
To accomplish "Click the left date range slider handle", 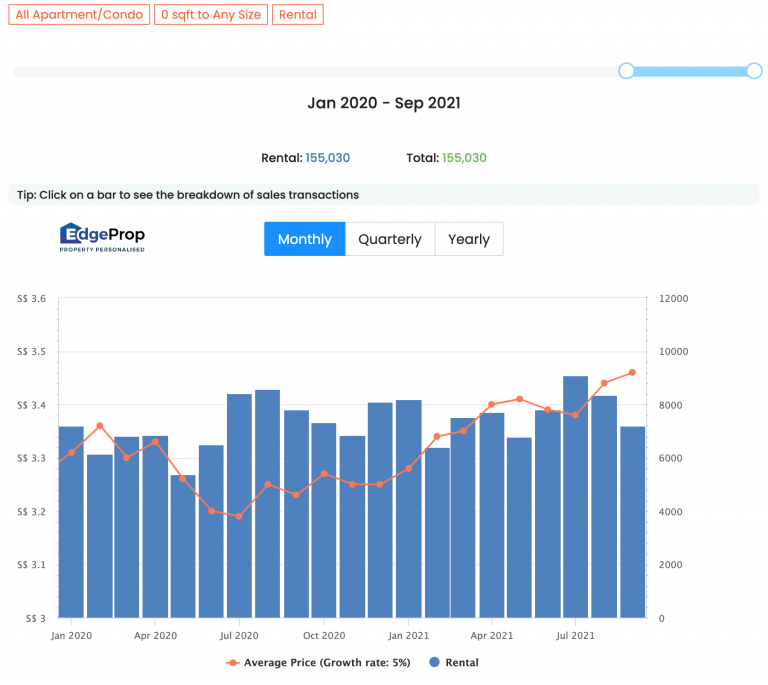I will pyautogui.click(x=626, y=71).
